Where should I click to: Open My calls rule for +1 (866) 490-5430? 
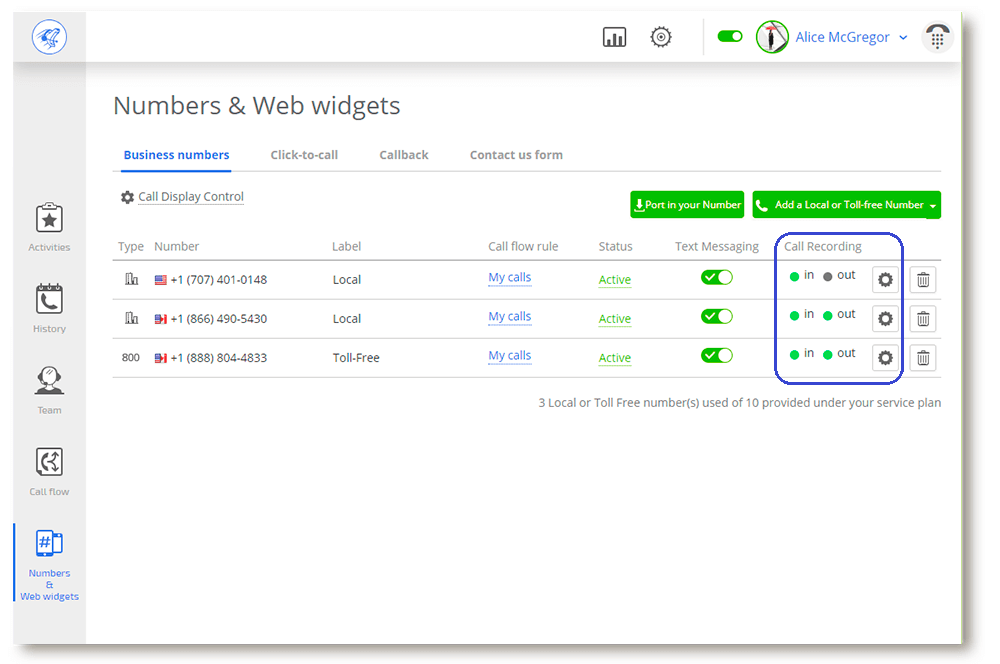pos(510,316)
